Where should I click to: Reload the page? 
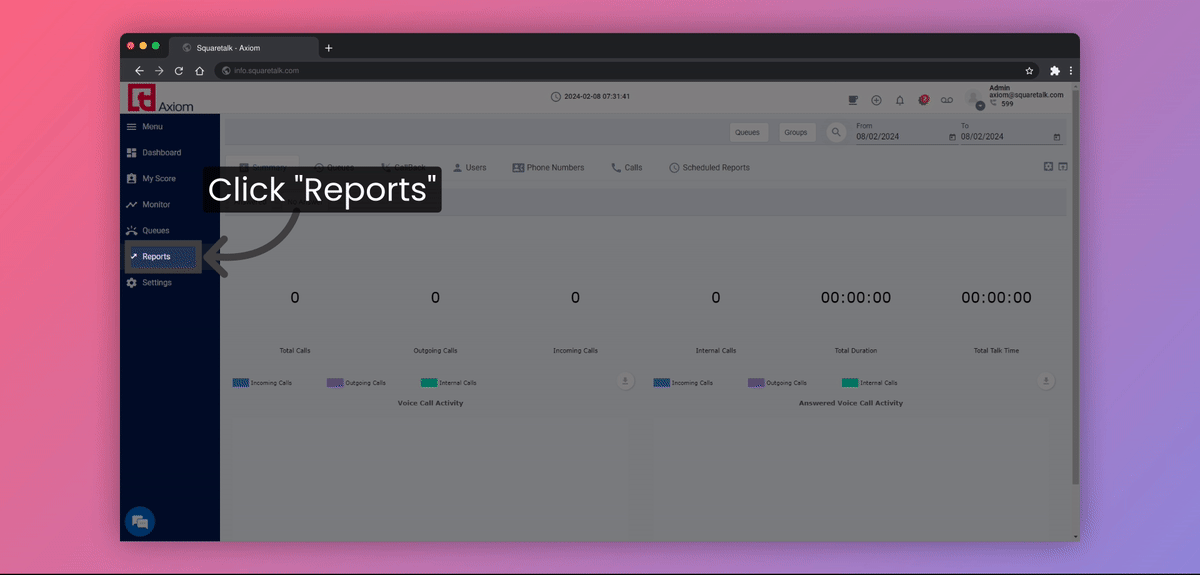(179, 71)
